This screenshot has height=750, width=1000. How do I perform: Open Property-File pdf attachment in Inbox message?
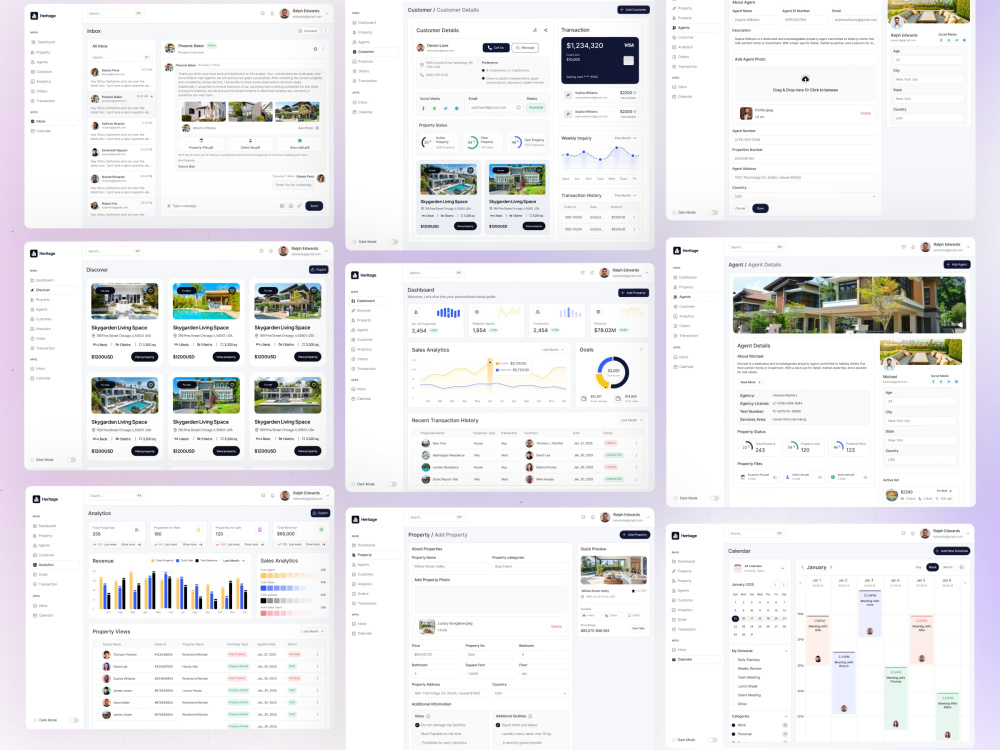tap(202, 143)
